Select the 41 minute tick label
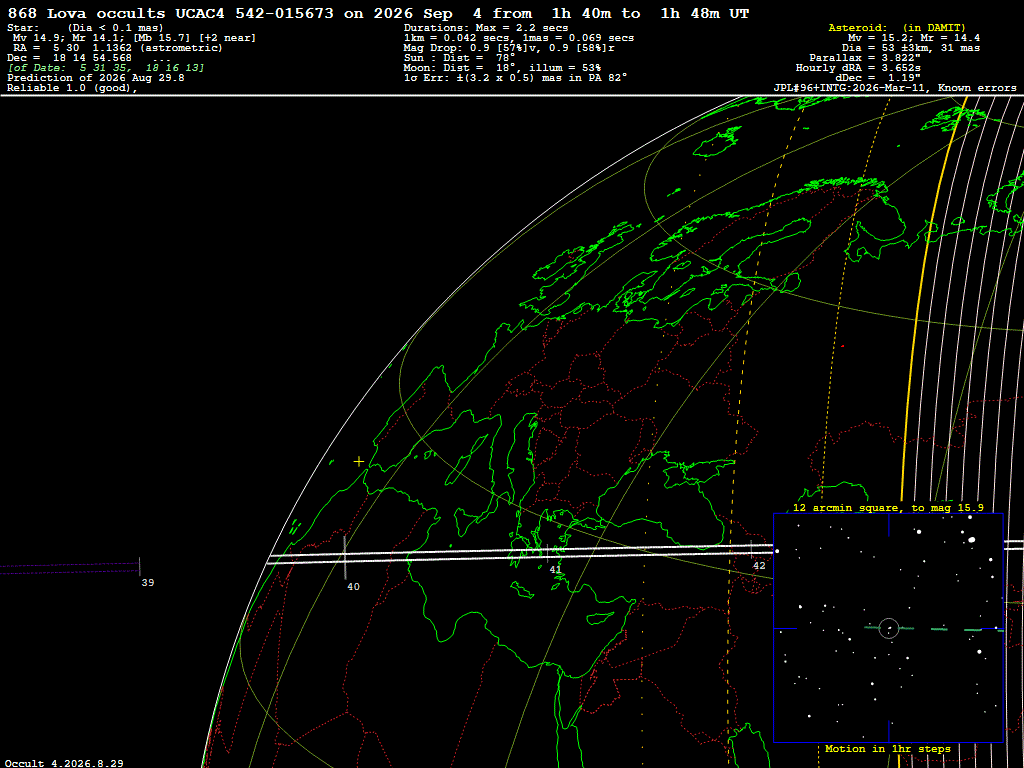The image size is (1024, 768). [555, 569]
